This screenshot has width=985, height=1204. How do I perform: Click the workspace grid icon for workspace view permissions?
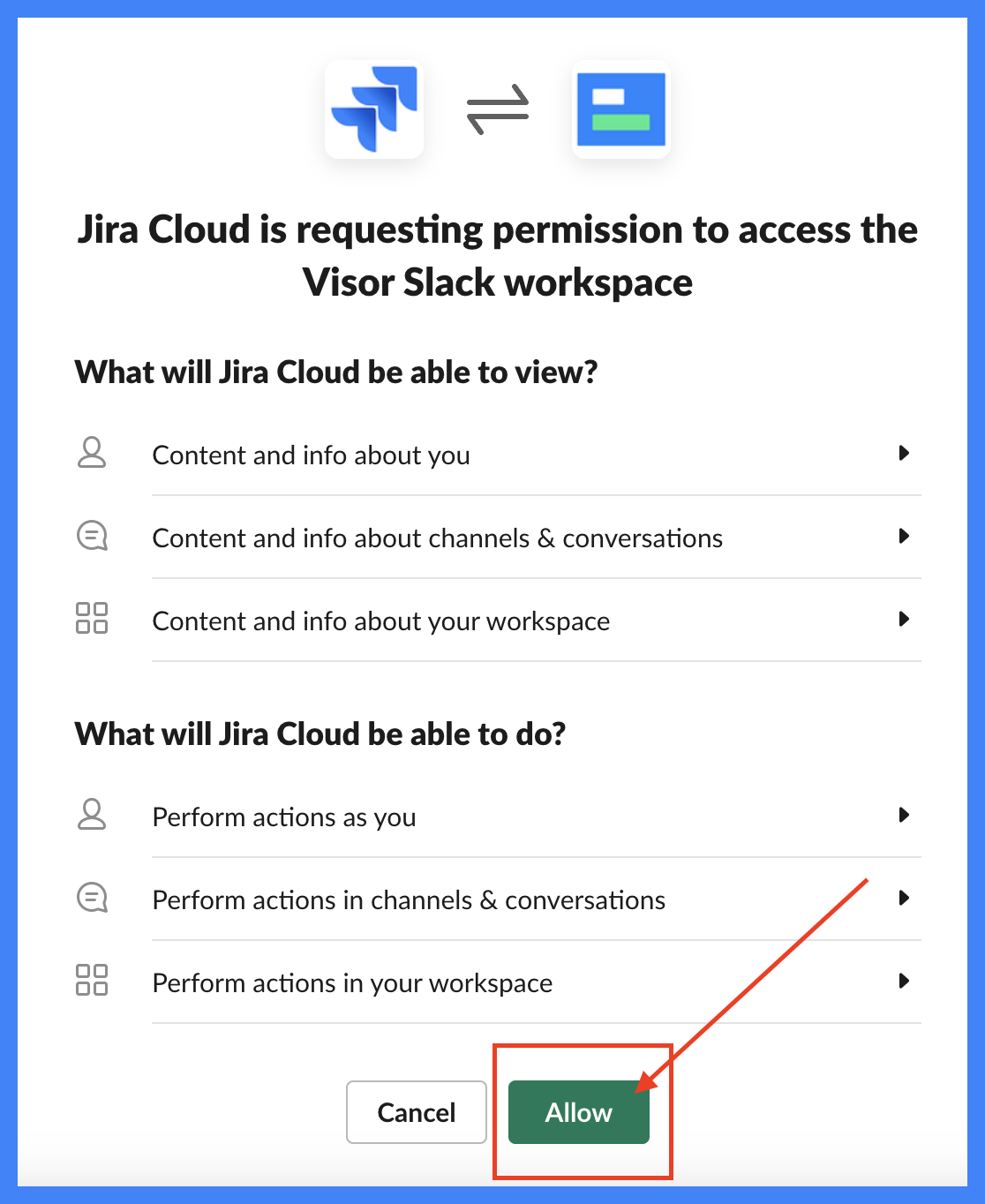92,619
